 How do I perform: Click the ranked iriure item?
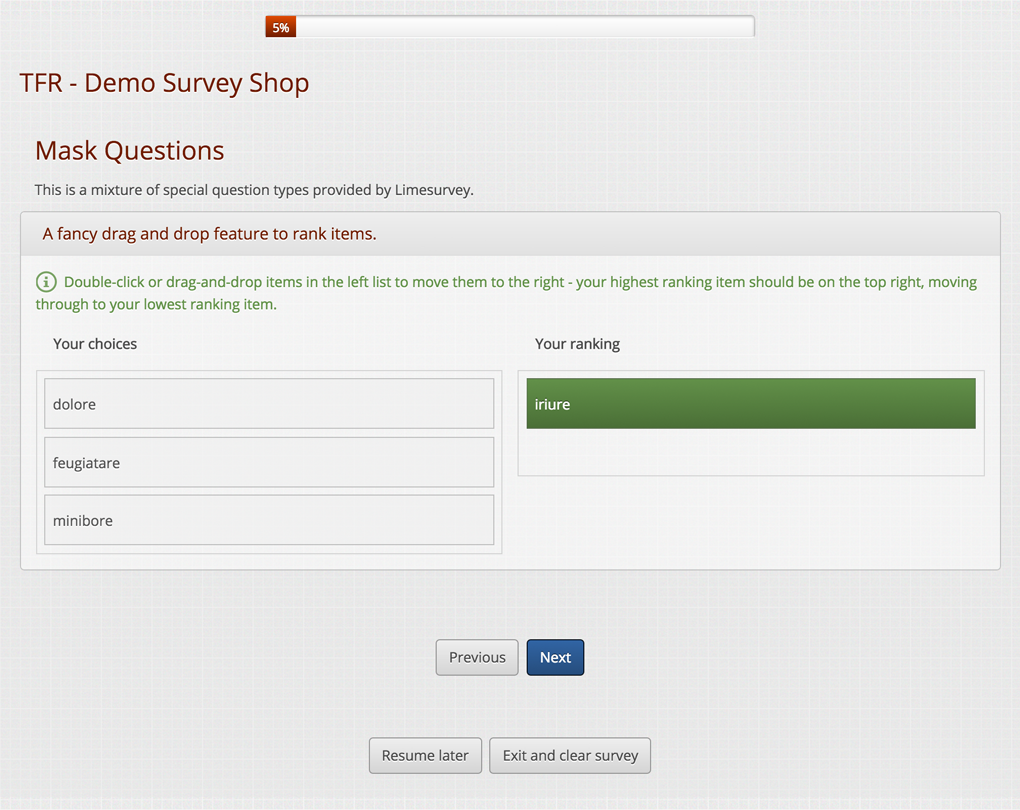pos(750,404)
